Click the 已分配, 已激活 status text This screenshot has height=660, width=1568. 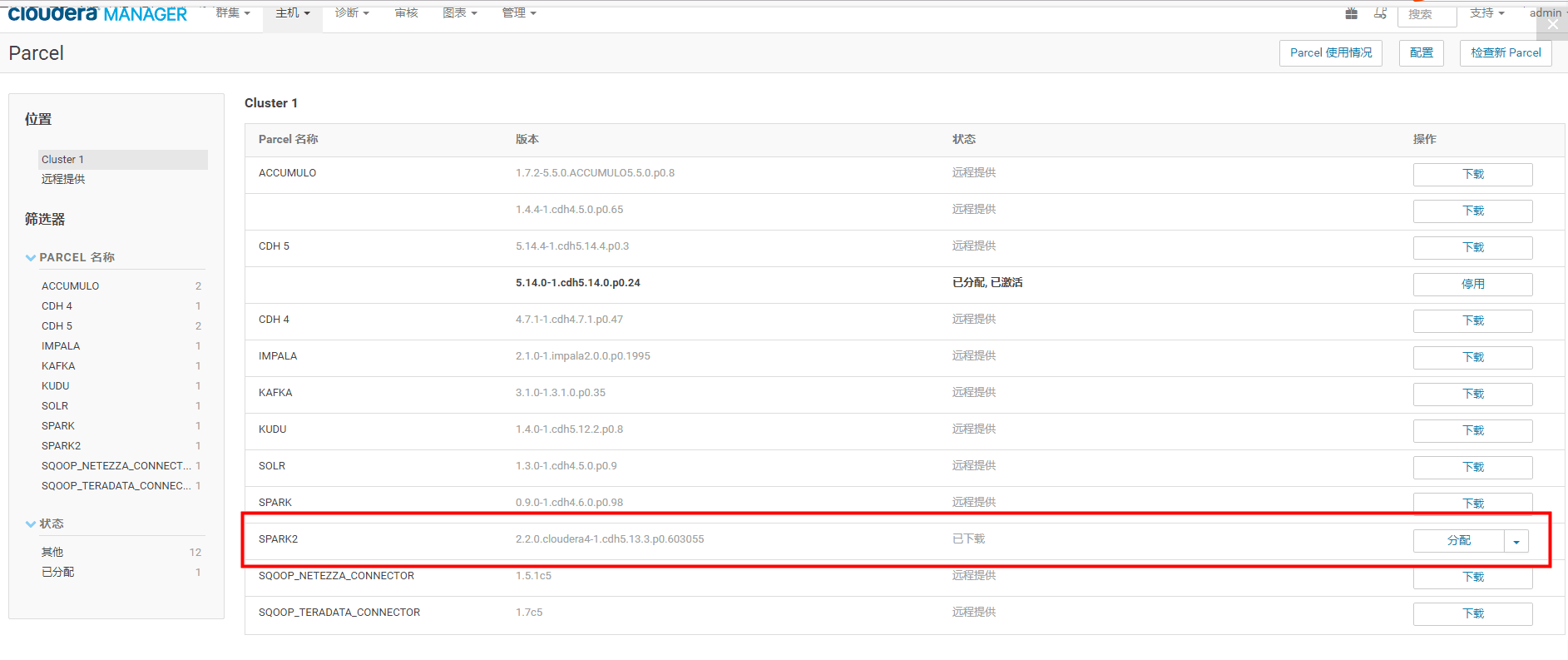tap(987, 282)
